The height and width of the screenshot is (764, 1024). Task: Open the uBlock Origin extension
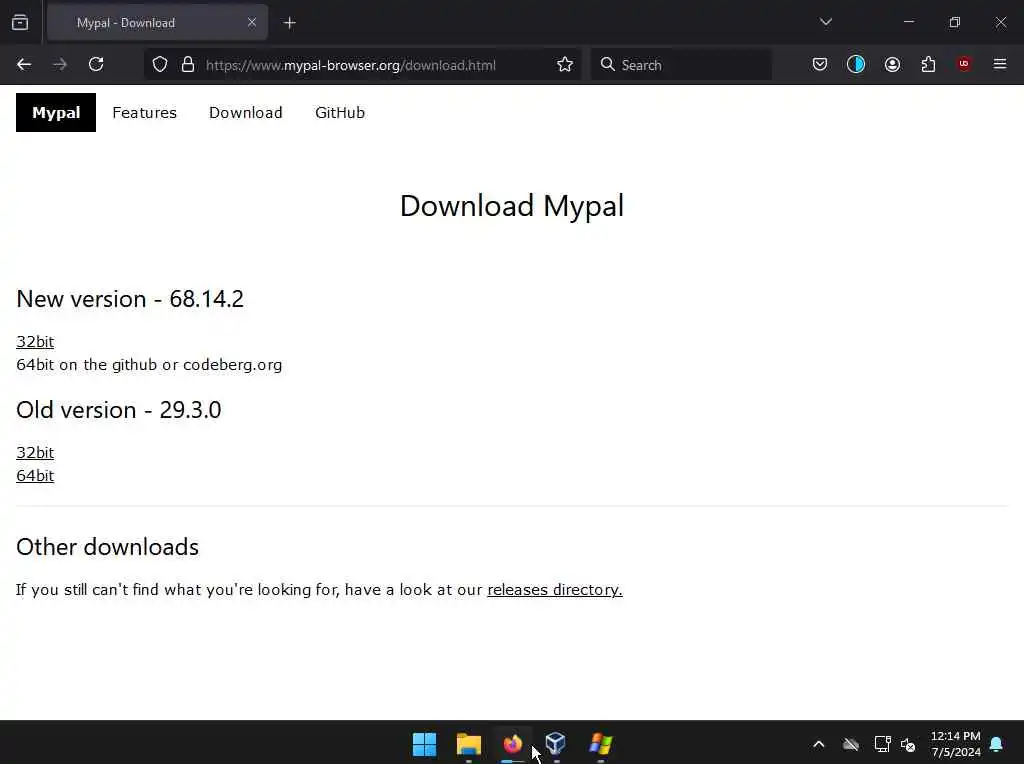[964, 64]
